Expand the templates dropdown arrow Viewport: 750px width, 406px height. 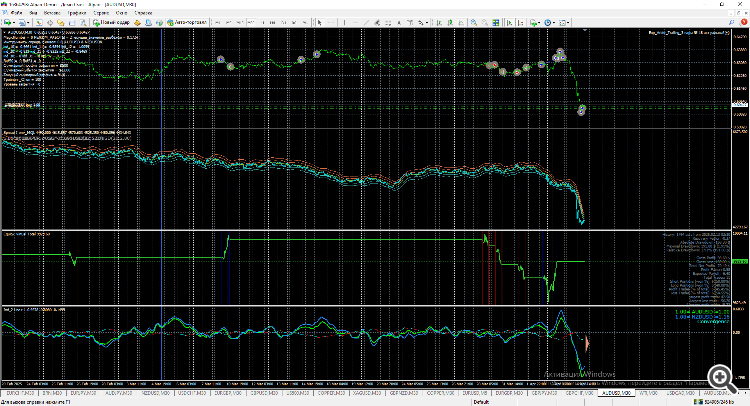(568, 22)
